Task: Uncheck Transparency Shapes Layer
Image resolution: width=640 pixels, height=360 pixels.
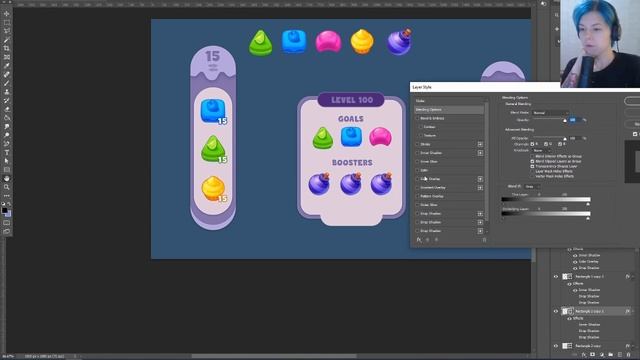Action: [x=532, y=167]
